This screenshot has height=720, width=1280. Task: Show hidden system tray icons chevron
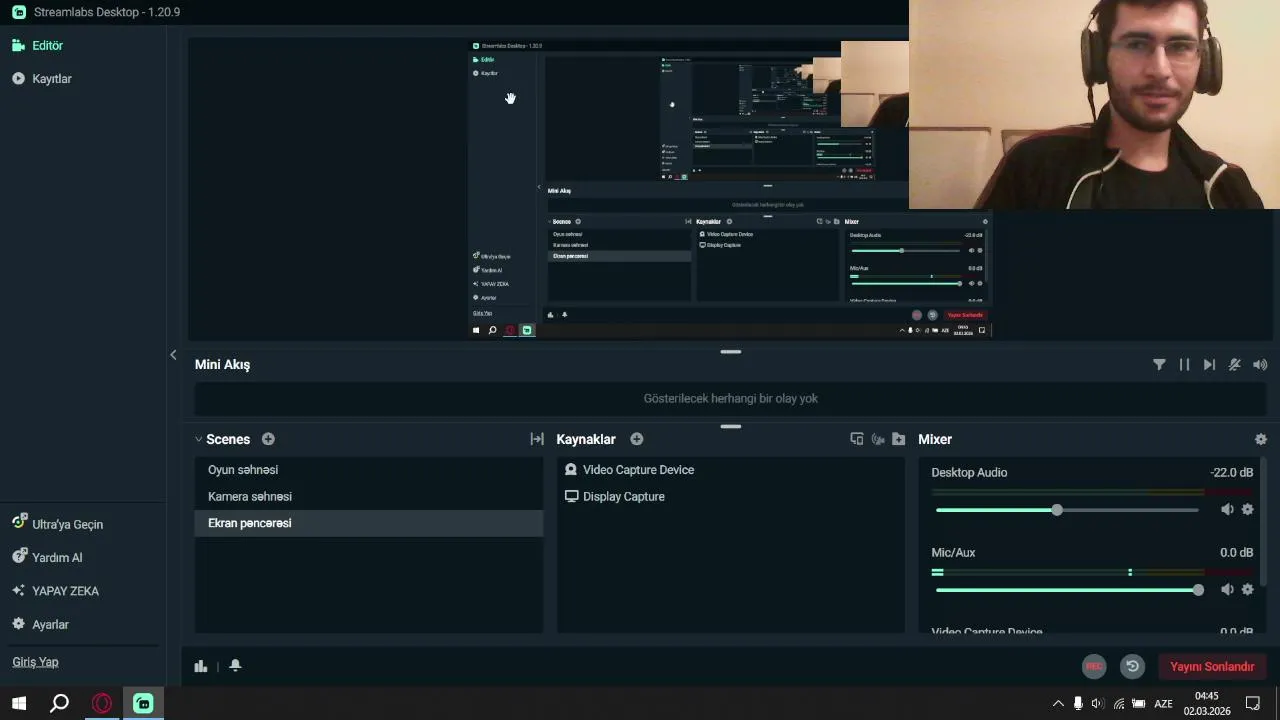point(1058,704)
